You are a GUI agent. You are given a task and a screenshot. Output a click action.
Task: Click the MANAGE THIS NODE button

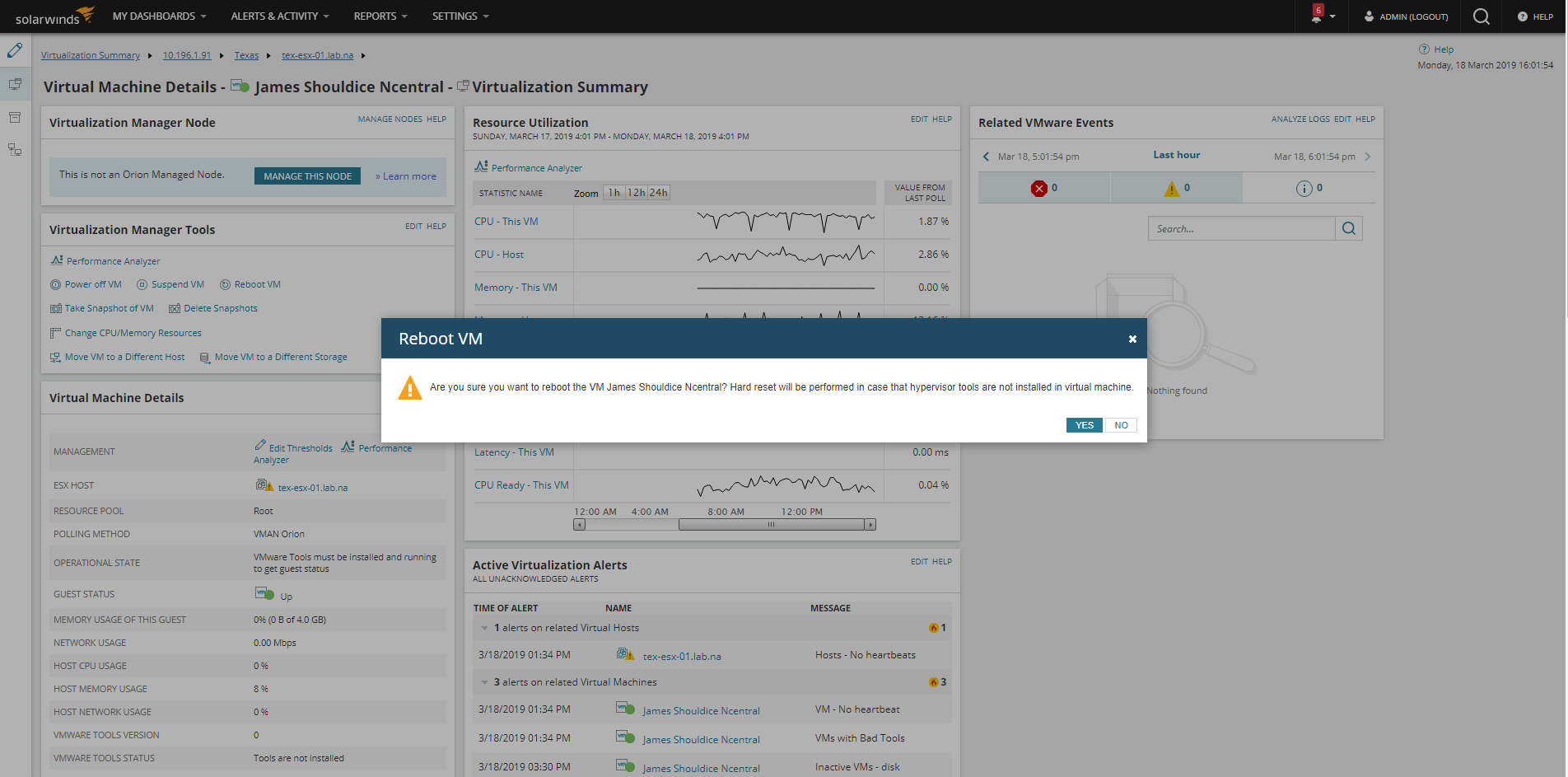(x=307, y=176)
